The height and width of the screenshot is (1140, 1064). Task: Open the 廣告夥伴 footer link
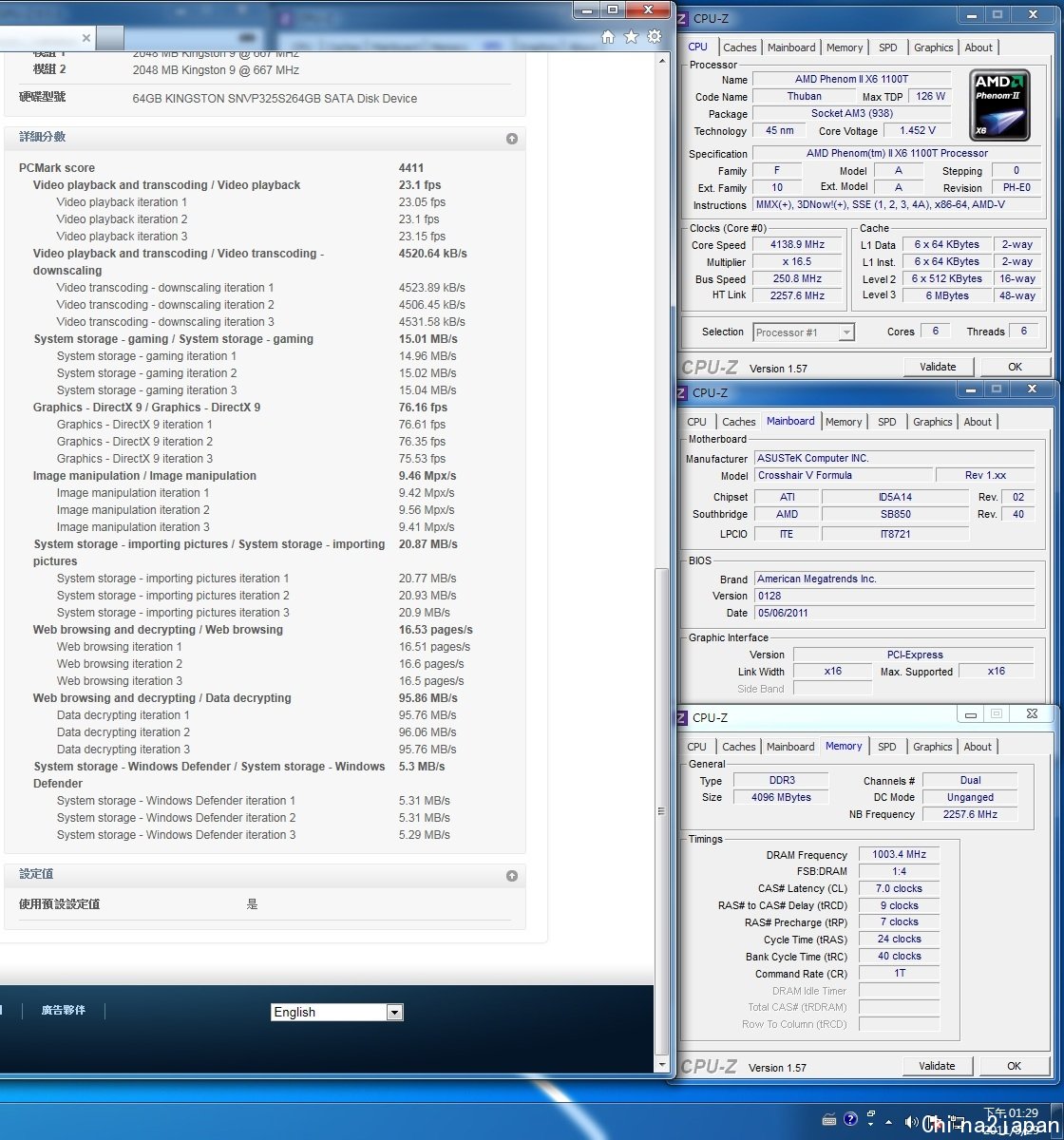pos(63,1011)
